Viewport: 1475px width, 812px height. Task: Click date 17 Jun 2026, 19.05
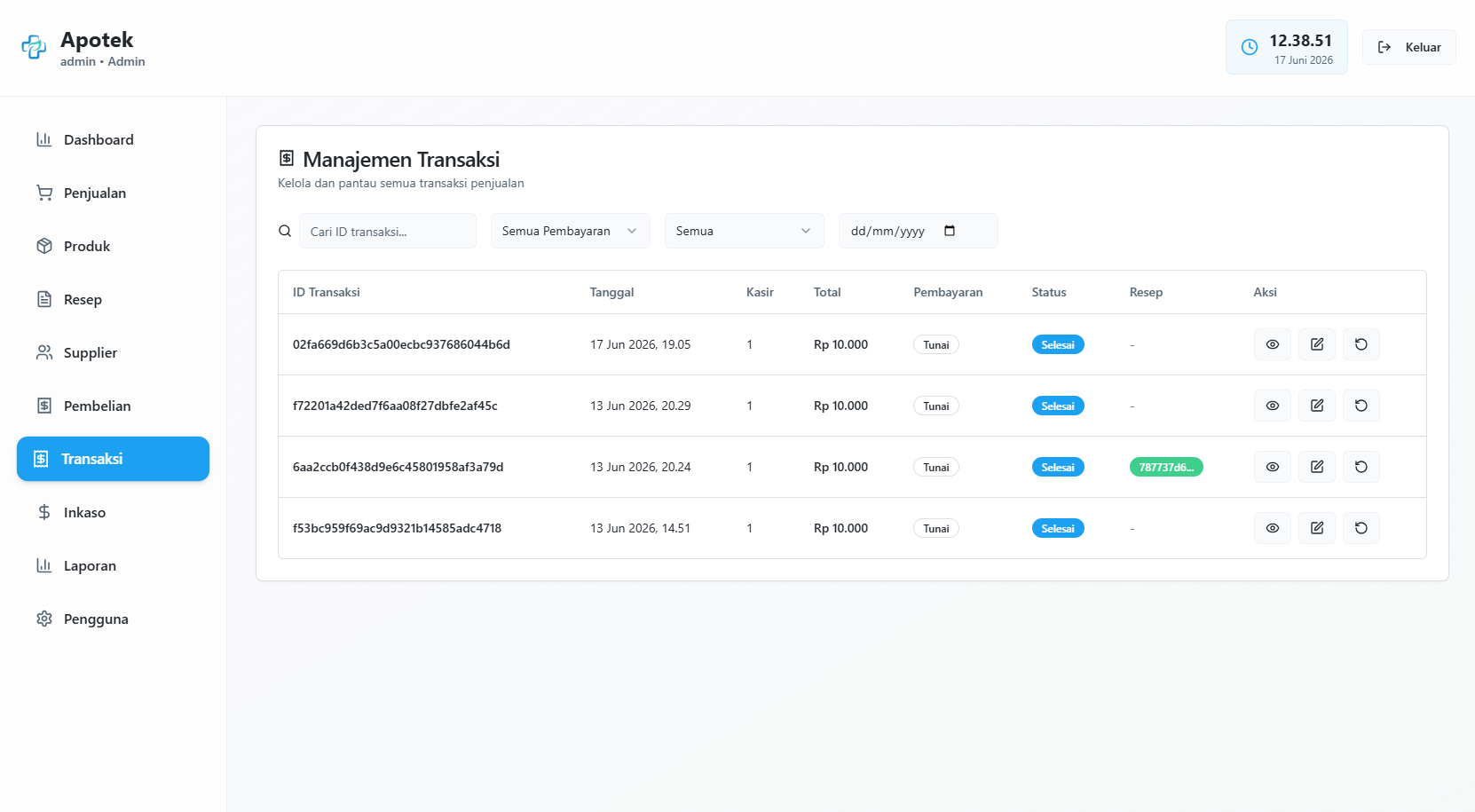point(641,344)
